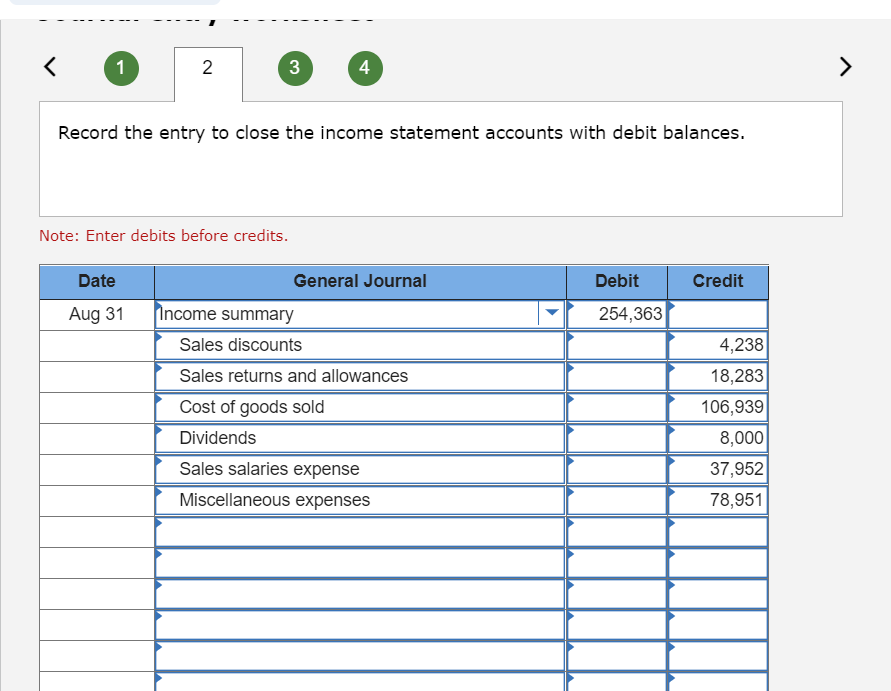Click blue prompt marker on Sales discounts row
This screenshot has height=691, width=891.
[x=158, y=339]
